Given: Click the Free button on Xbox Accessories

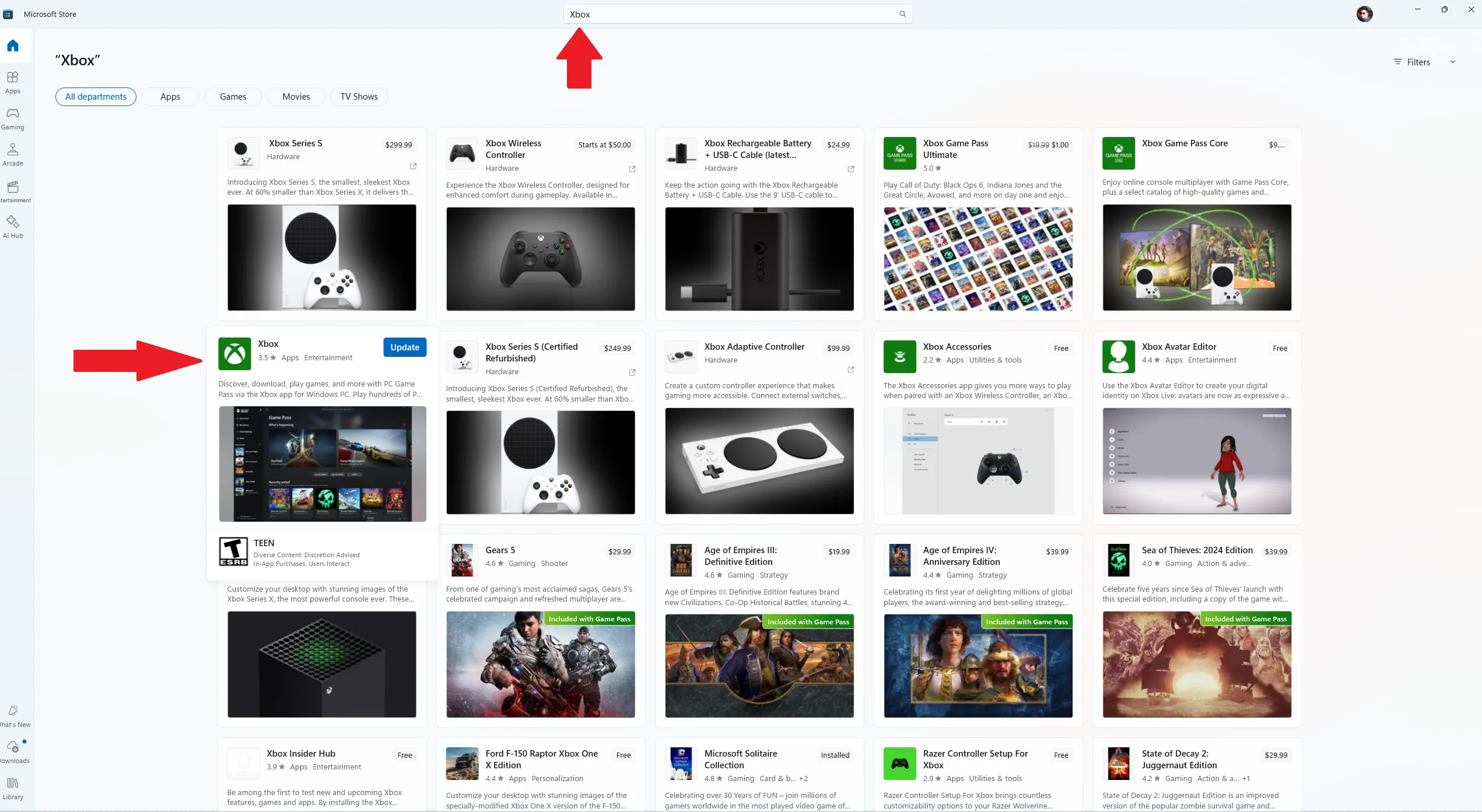Looking at the screenshot, I should click(x=1061, y=348).
